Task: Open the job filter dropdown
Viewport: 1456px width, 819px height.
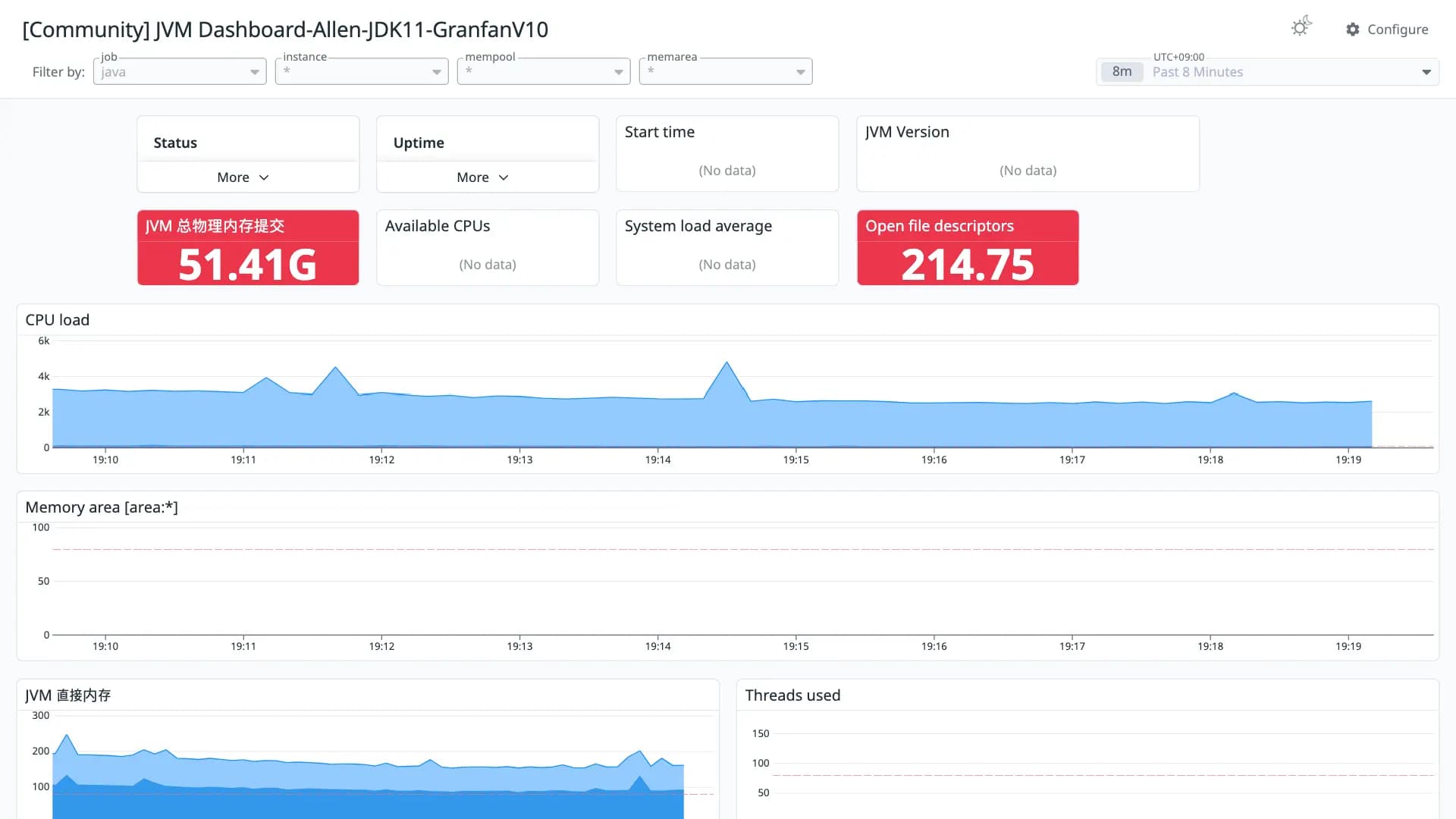Action: click(x=180, y=72)
